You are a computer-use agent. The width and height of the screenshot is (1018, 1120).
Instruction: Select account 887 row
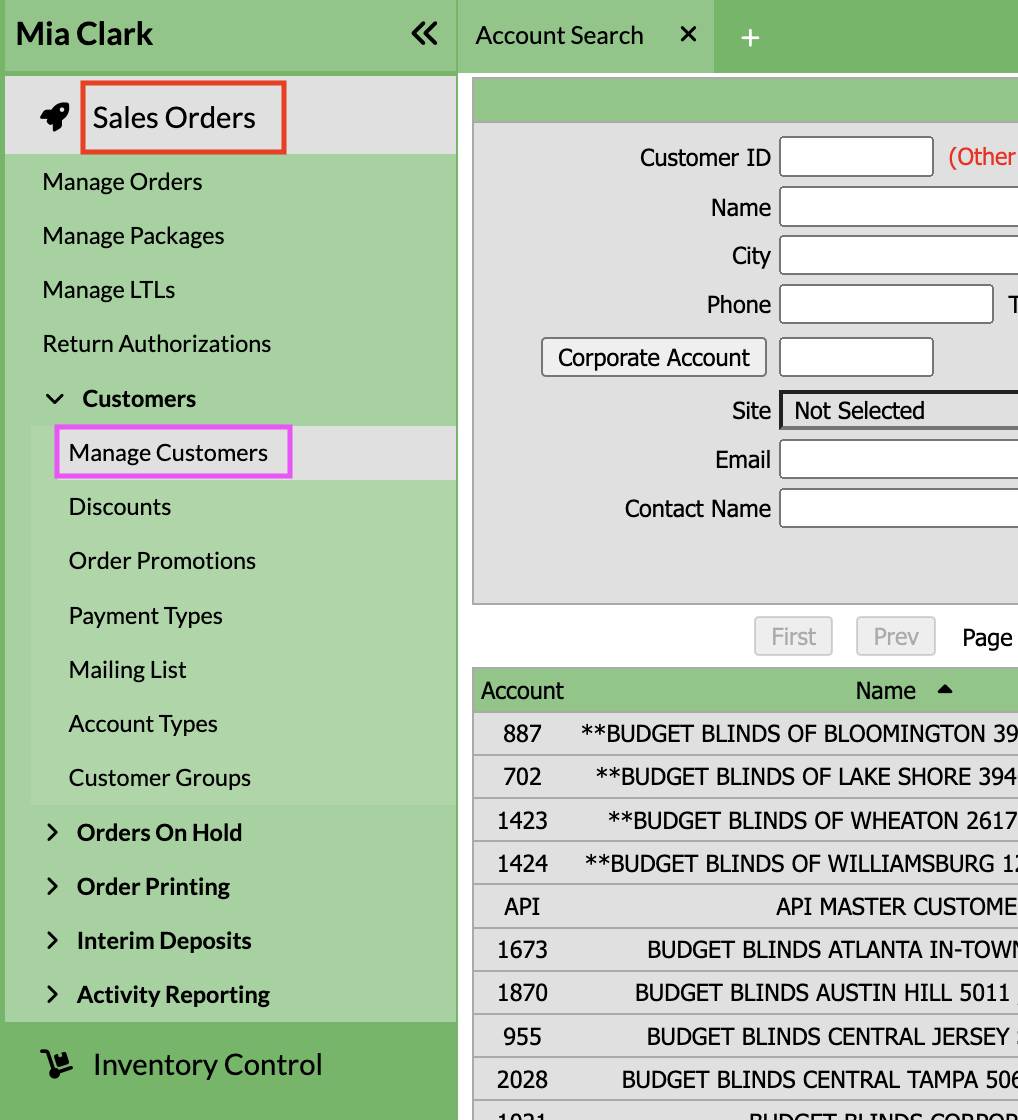(x=746, y=734)
